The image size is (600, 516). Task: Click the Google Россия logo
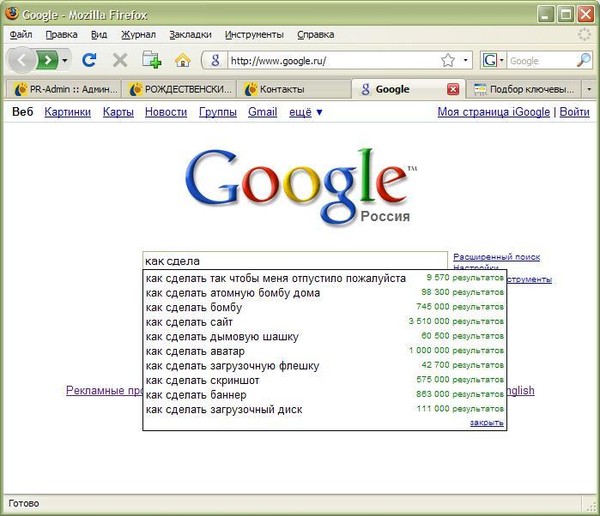(300, 187)
